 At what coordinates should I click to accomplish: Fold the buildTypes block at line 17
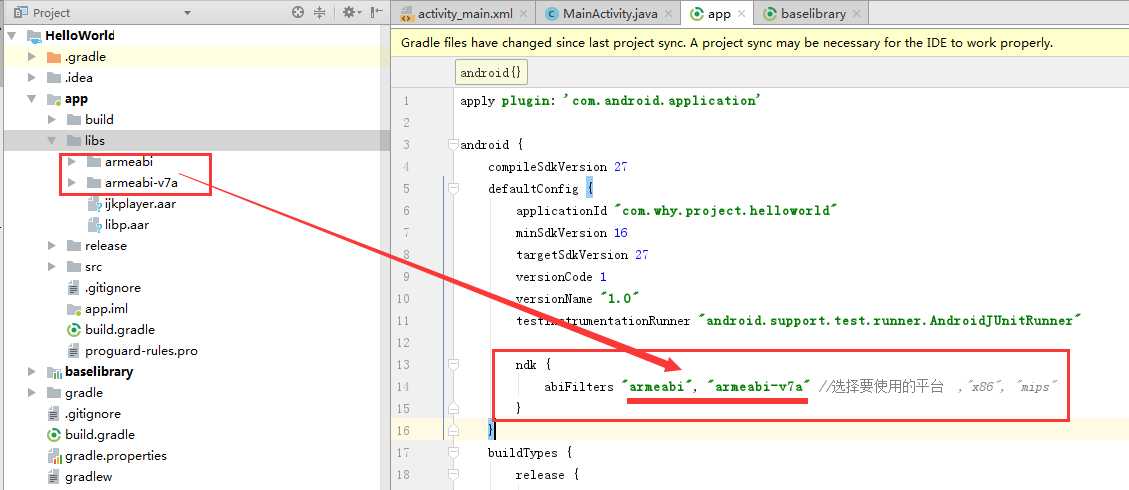[453, 453]
